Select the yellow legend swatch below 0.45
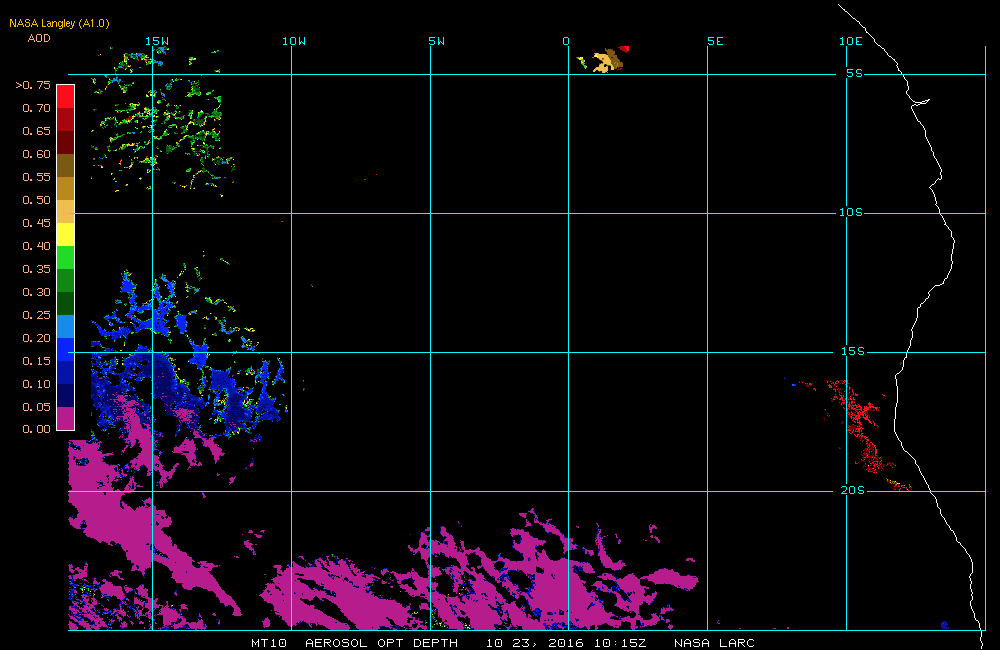The image size is (1000, 650). 66,234
